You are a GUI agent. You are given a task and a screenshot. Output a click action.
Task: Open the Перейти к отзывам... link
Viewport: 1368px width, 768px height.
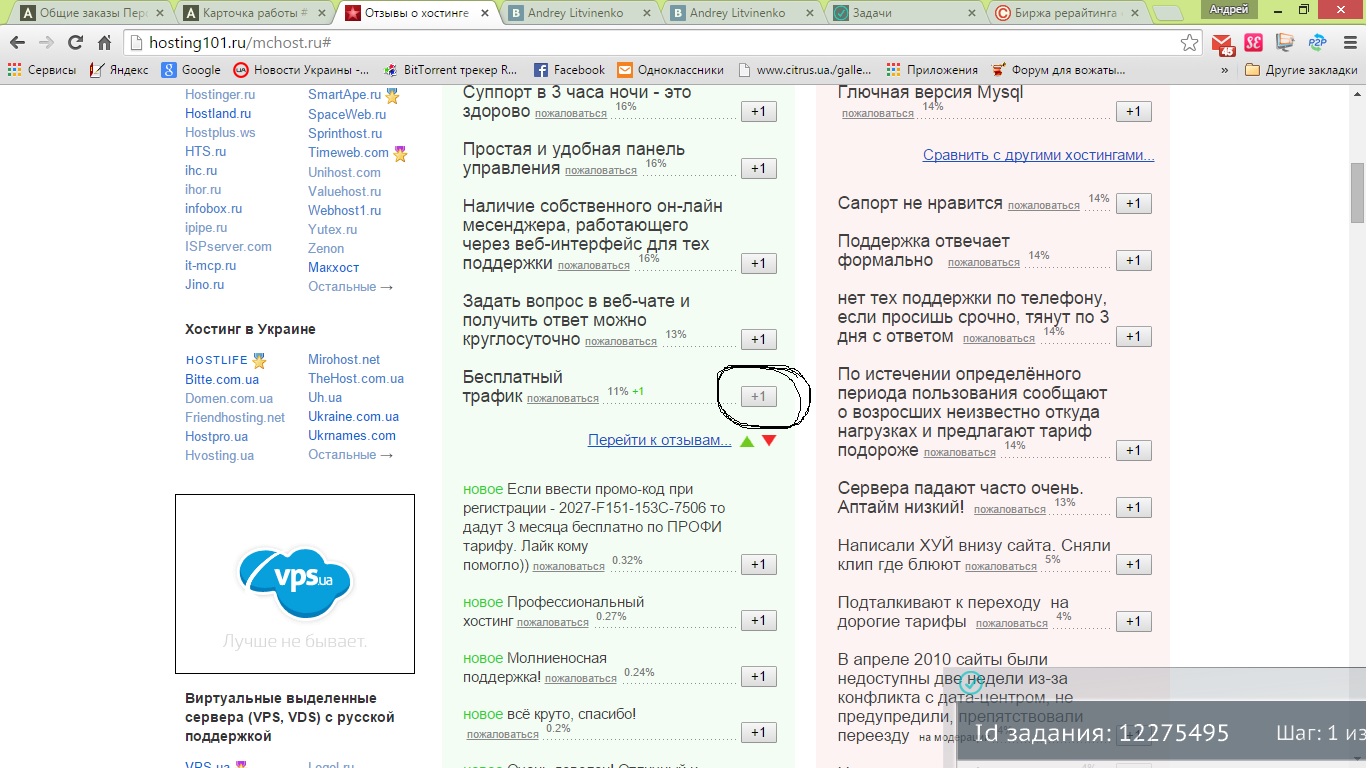[x=660, y=440]
